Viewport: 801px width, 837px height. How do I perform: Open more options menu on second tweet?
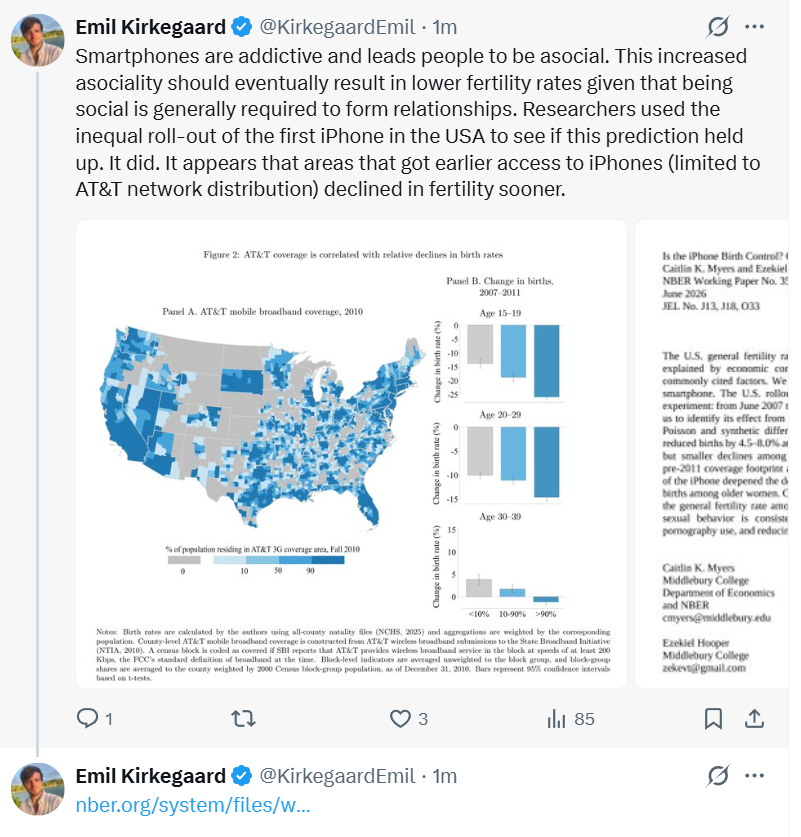tap(754, 776)
